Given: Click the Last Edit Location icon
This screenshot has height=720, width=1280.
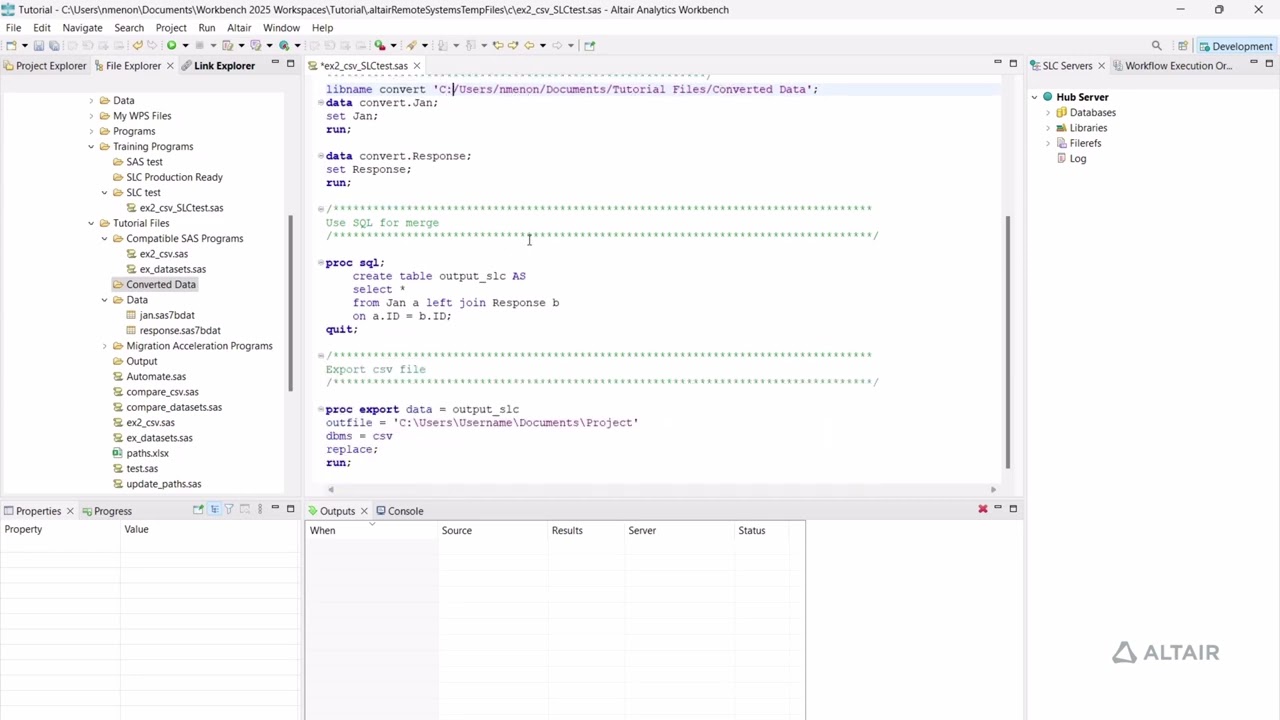Looking at the screenshot, I should (499, 45).
